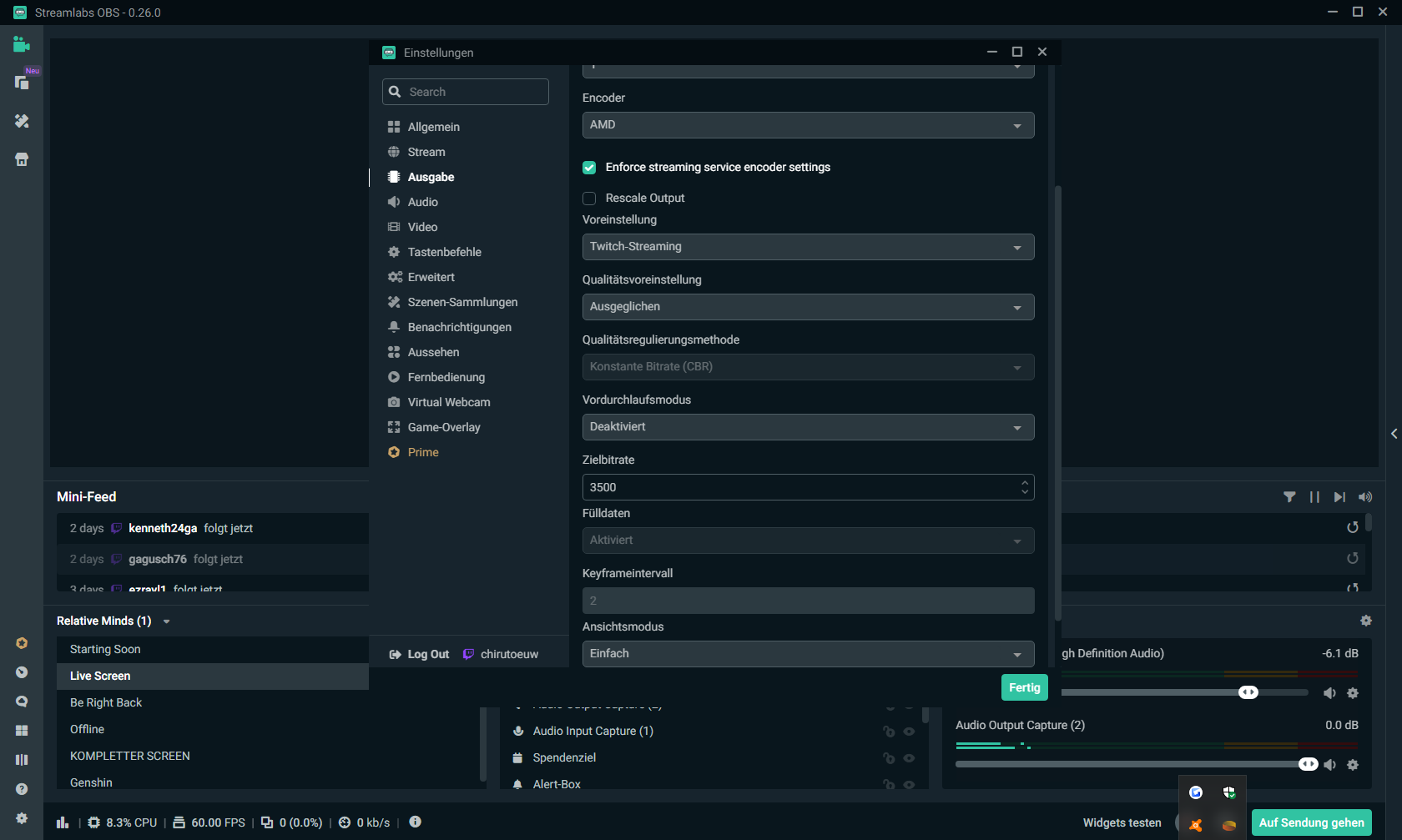Open the Qualitätsregulierungsmethode CBR dropdown
The width and height of the screenshot is (1402, 840).
[x=808, y=367]
